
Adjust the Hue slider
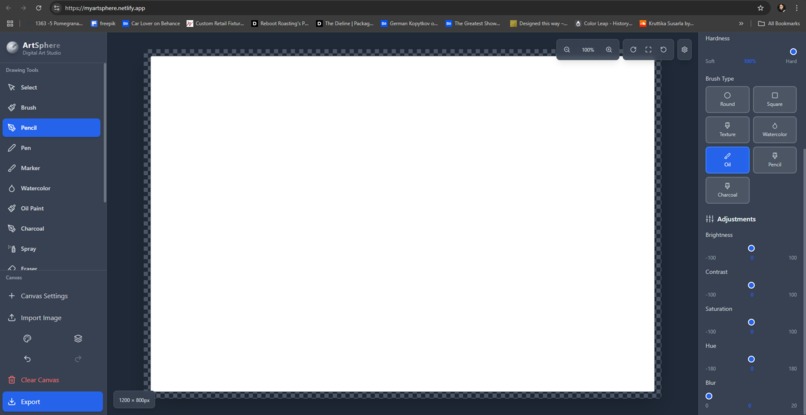click(751, 359)
